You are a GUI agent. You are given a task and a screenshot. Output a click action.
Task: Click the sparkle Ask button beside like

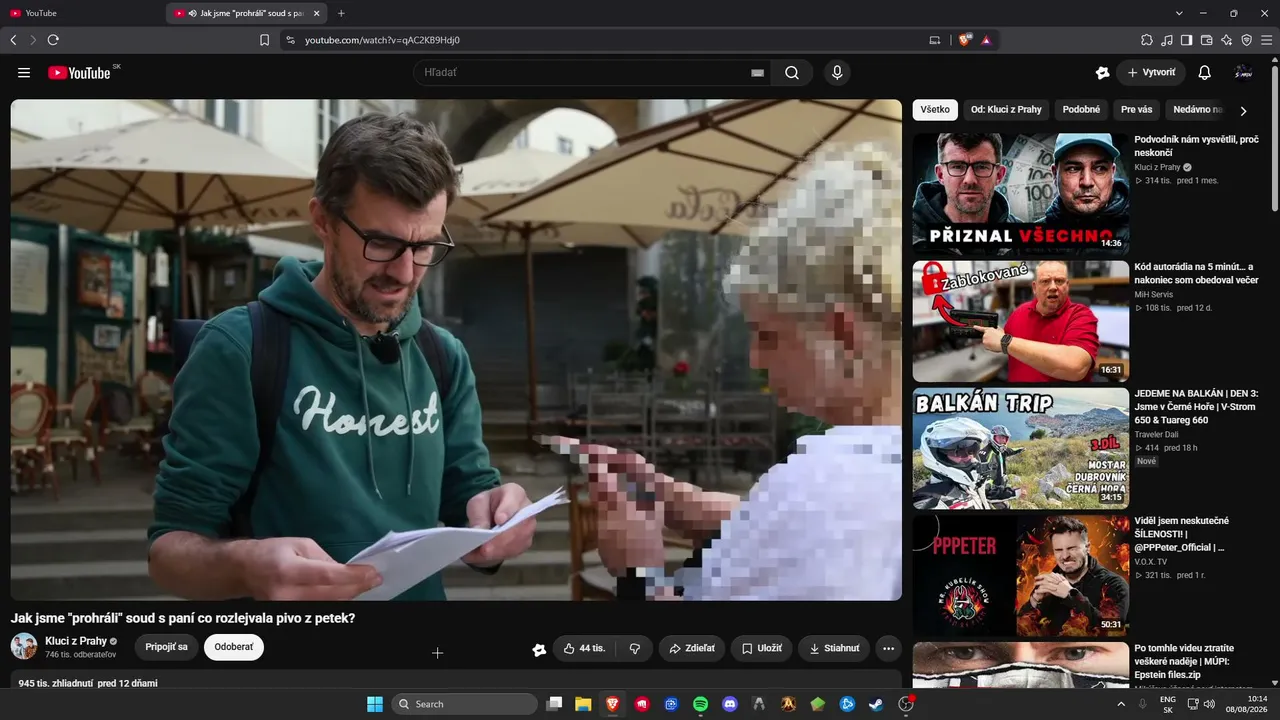[x=539, y=649]
